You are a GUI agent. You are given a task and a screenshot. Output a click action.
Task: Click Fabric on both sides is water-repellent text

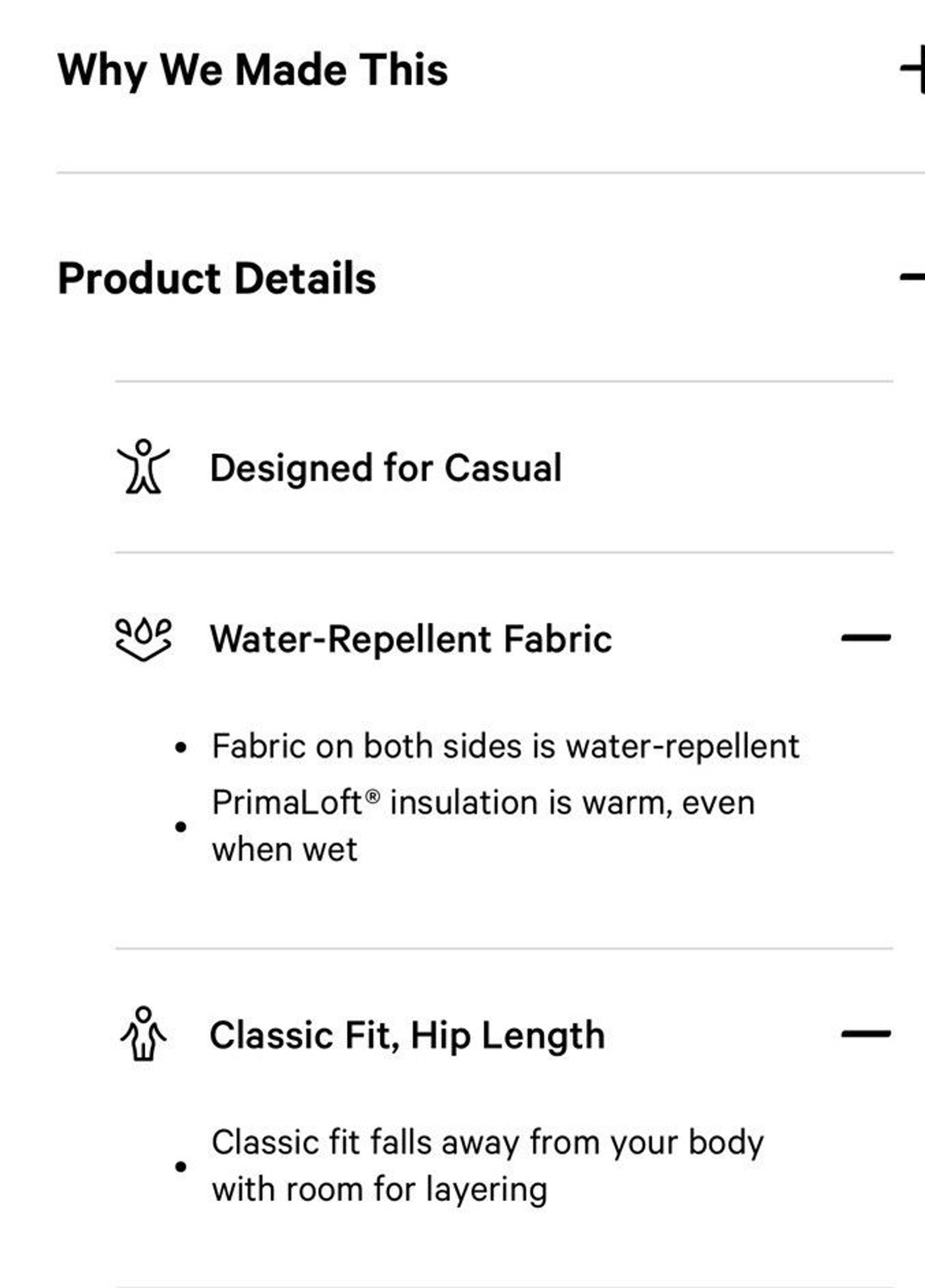506,746
